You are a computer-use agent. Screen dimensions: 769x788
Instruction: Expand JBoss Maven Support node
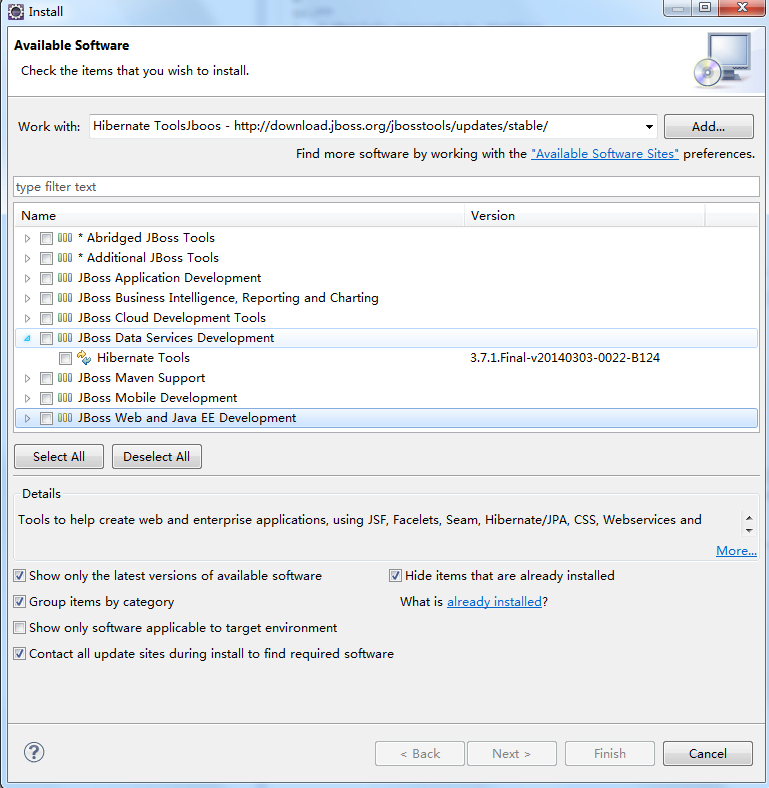coord(28,378)
